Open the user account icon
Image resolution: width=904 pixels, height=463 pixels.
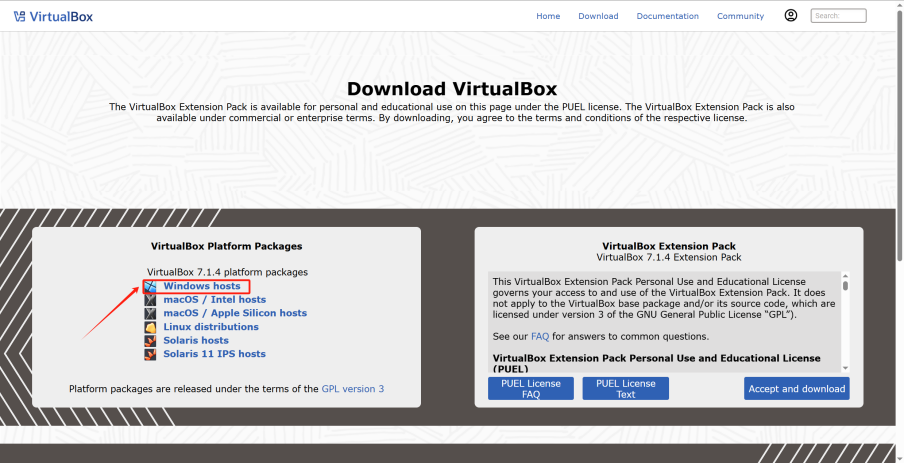(x=790, y=16)
